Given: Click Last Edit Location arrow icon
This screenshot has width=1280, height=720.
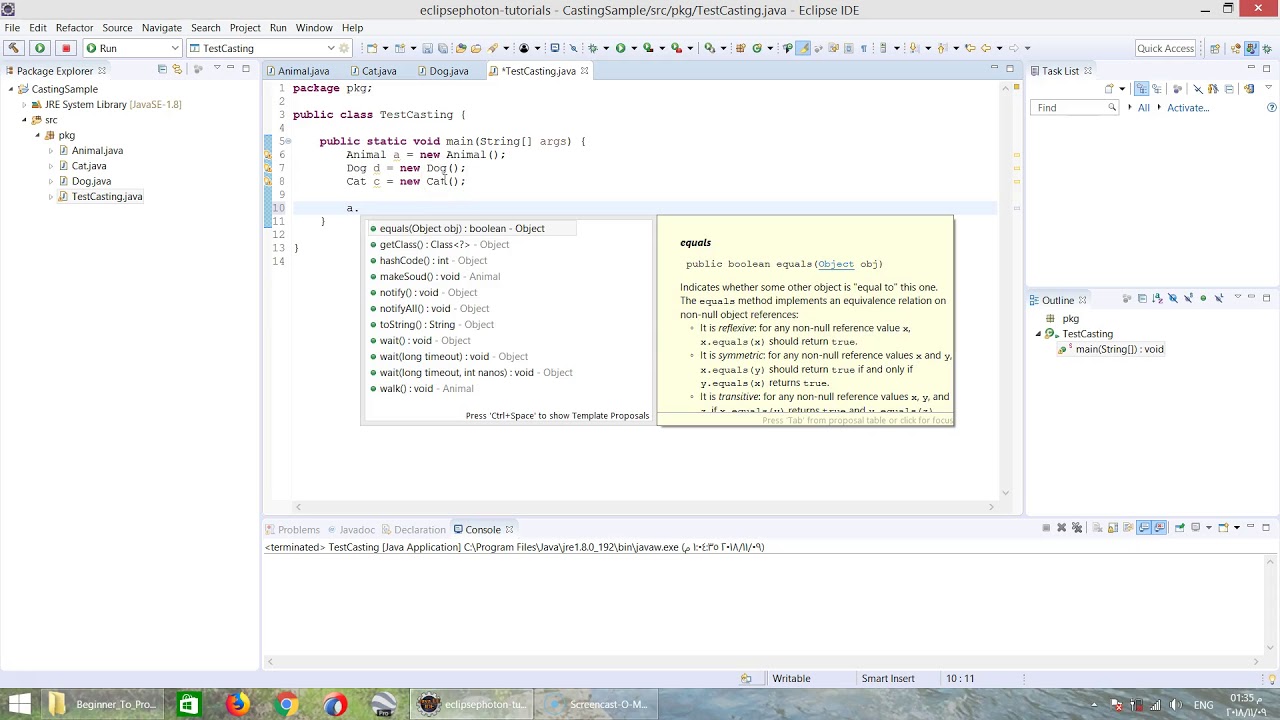Looking at the screenshot, I should (x=971, y=48).
